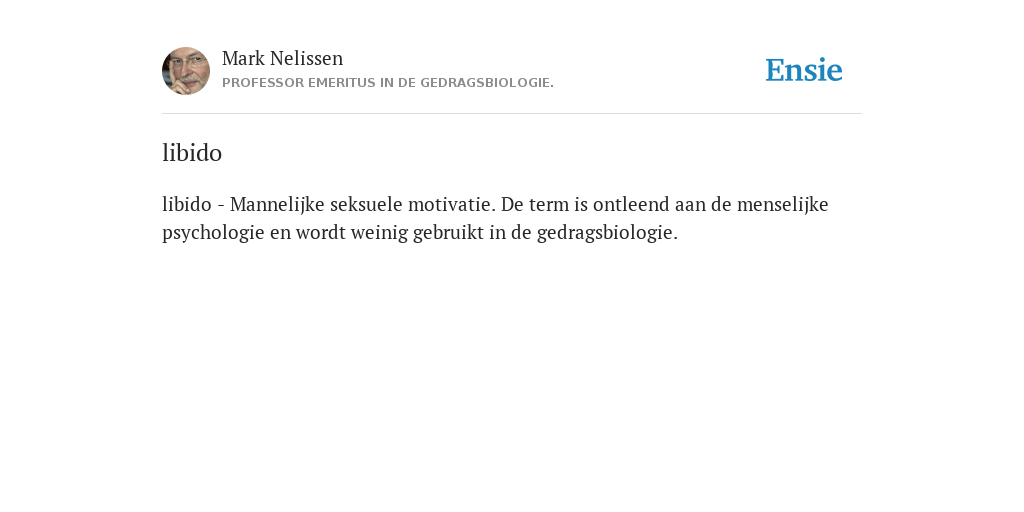Click gedragsbiologie at the end of the definition
1024x512 pixels.
[607, 233]
